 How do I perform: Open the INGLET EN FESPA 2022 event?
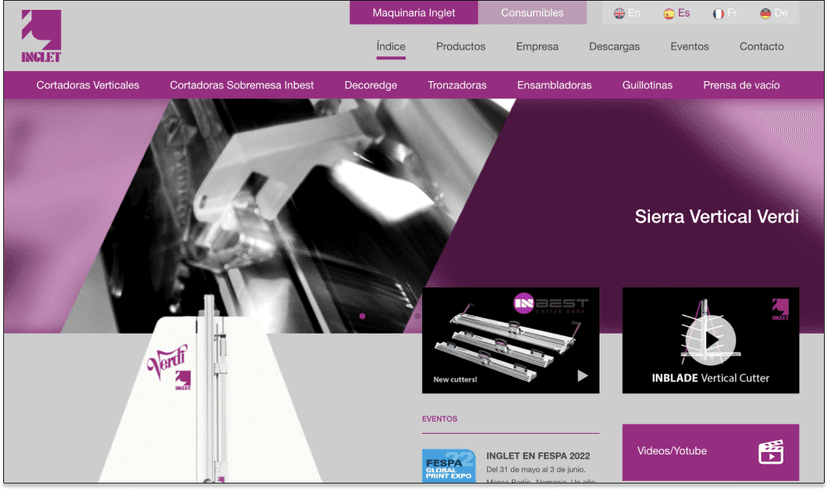click(538, 456)
